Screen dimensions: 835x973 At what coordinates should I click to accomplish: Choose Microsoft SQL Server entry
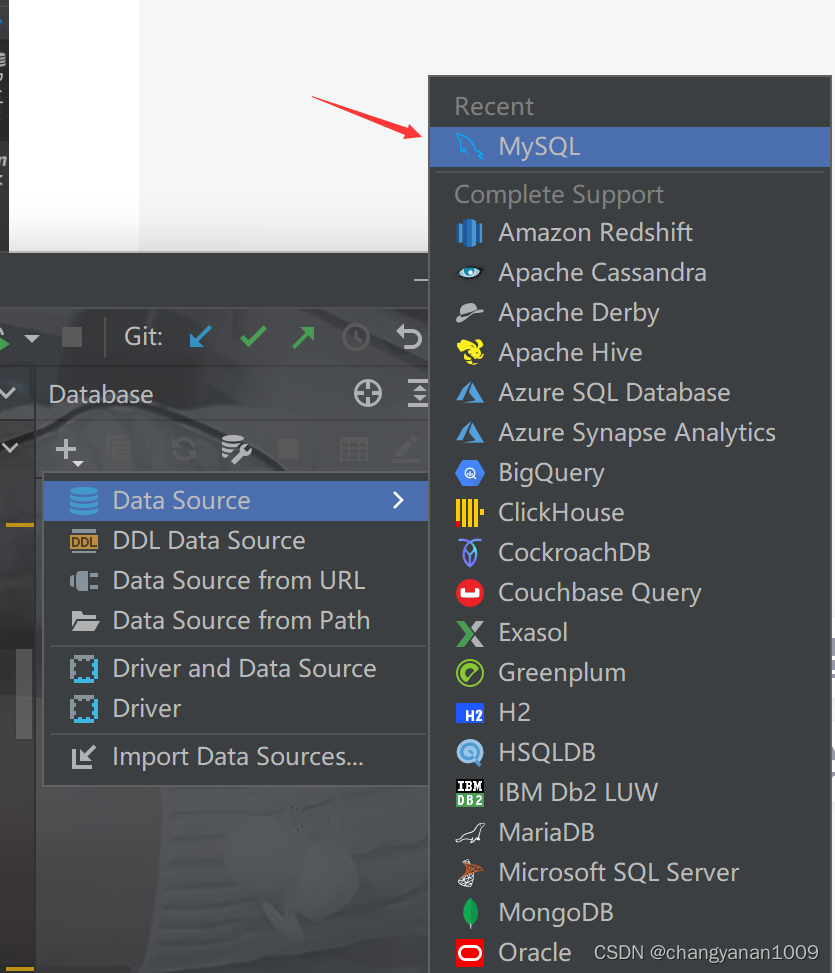pos(630,872)
